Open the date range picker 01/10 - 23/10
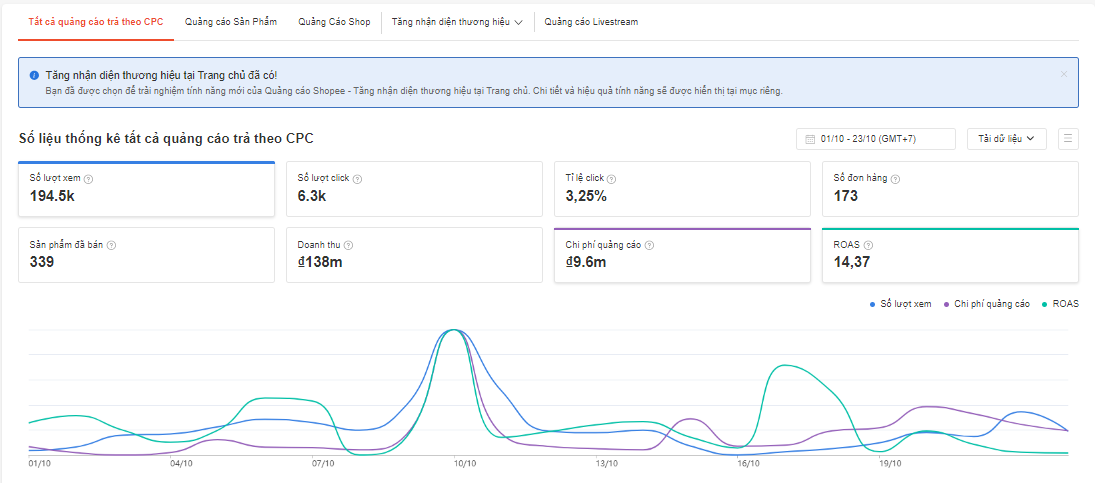The width and height of the screenshot is (1095, 483). tap(875, 139)
